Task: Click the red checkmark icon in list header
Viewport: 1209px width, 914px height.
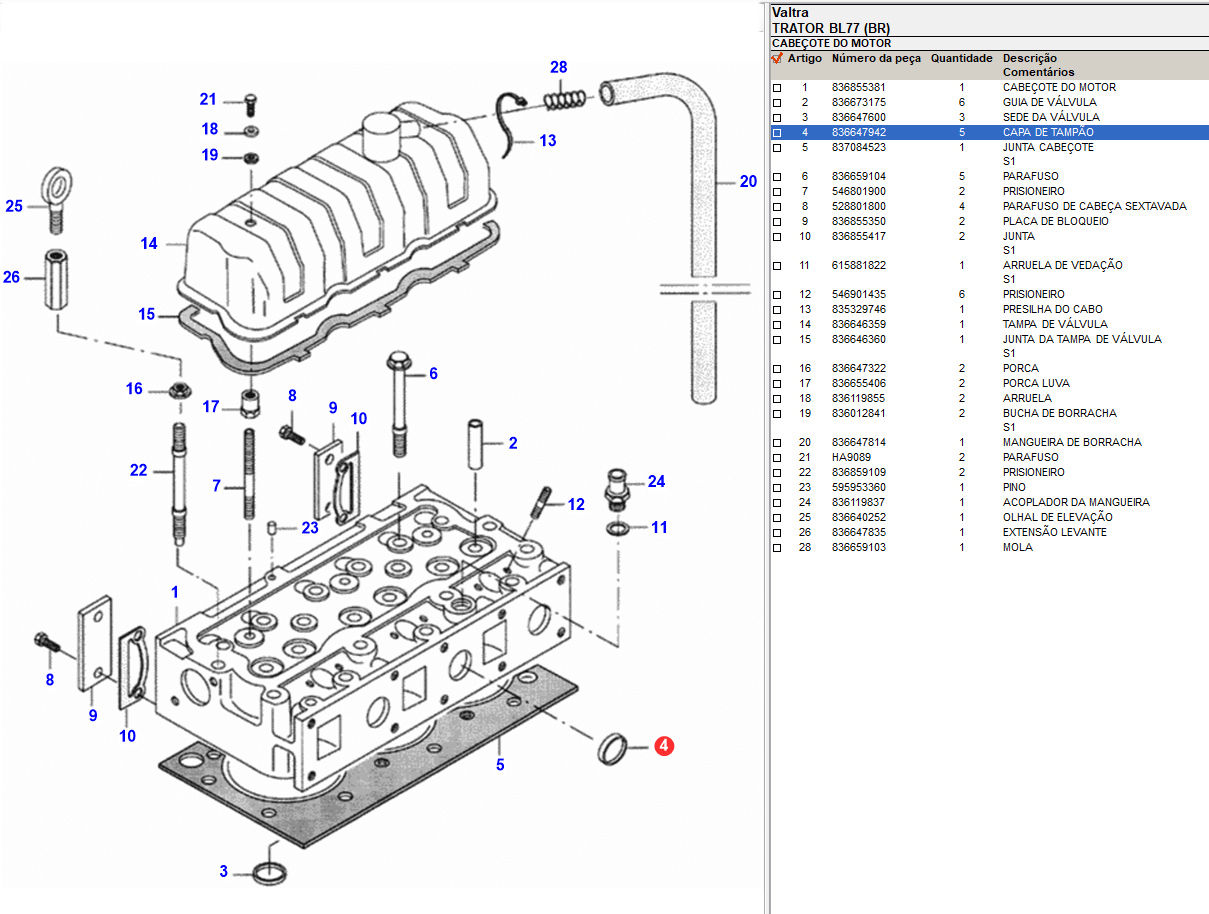Action: click(x=777, y=59)
